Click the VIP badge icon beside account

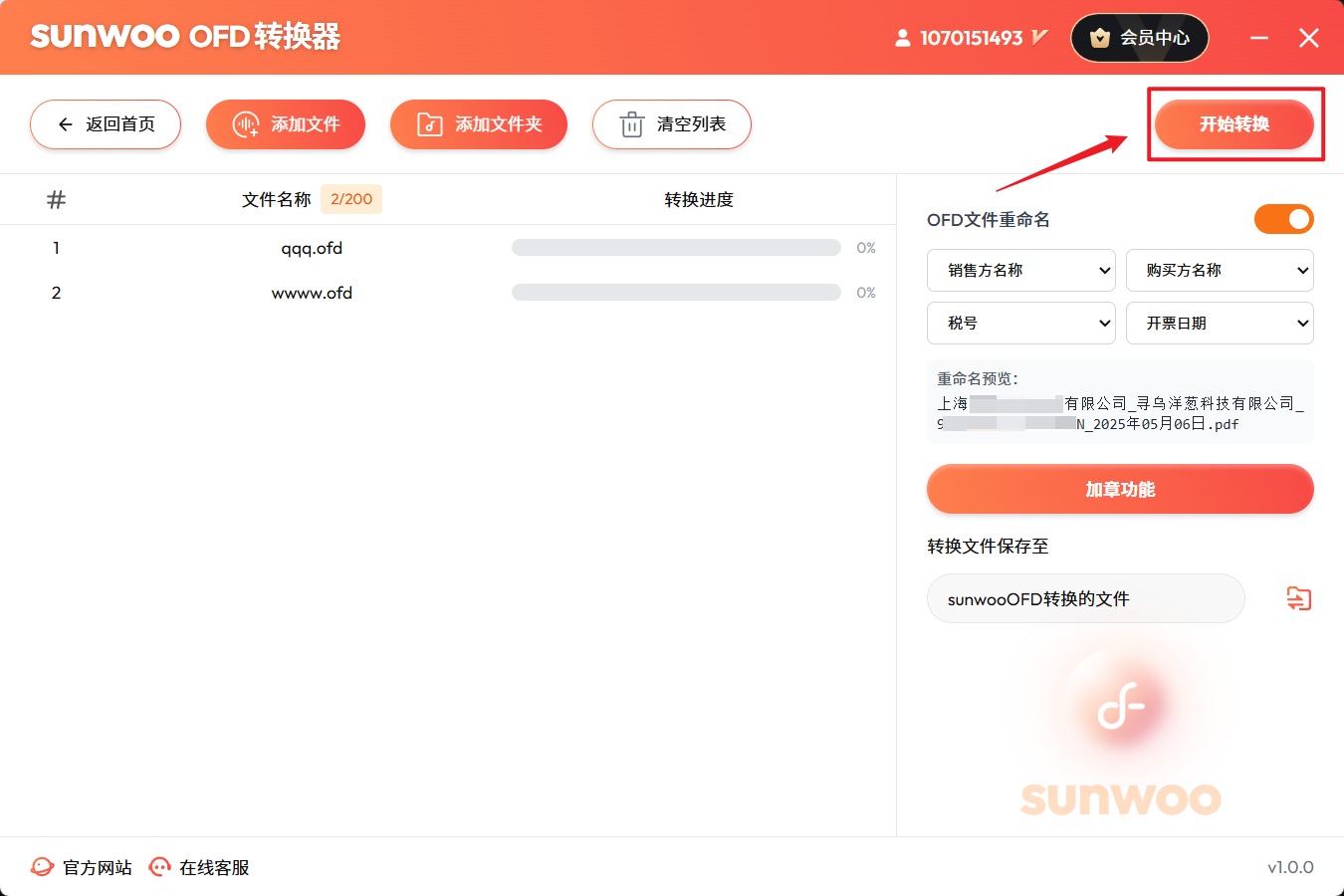pyautogui.click(x=1040, y=38)
